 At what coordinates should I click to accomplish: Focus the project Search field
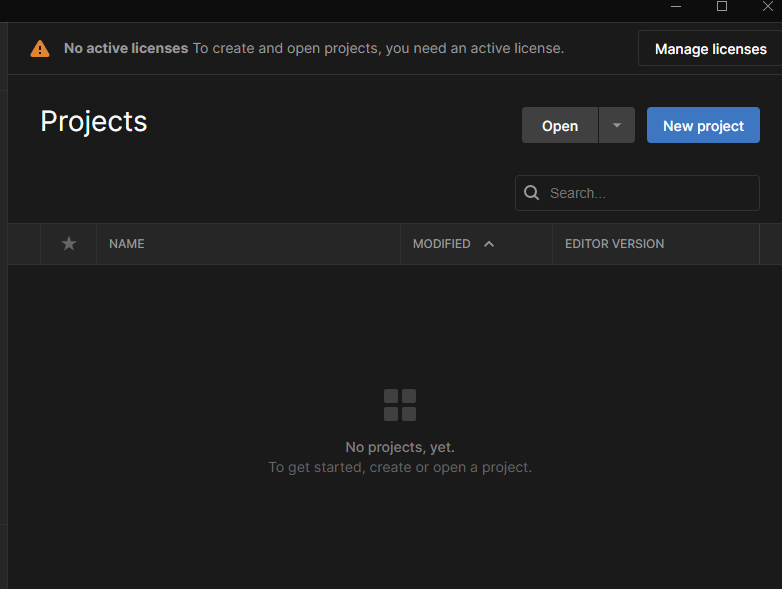click(x=650, y=193)
